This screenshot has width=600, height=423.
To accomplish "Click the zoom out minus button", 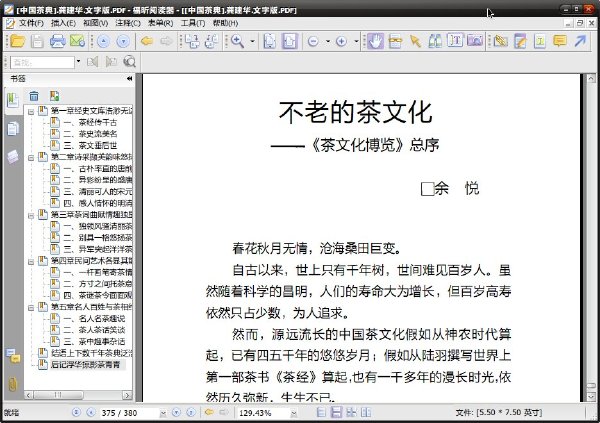I will coord(313,41).
